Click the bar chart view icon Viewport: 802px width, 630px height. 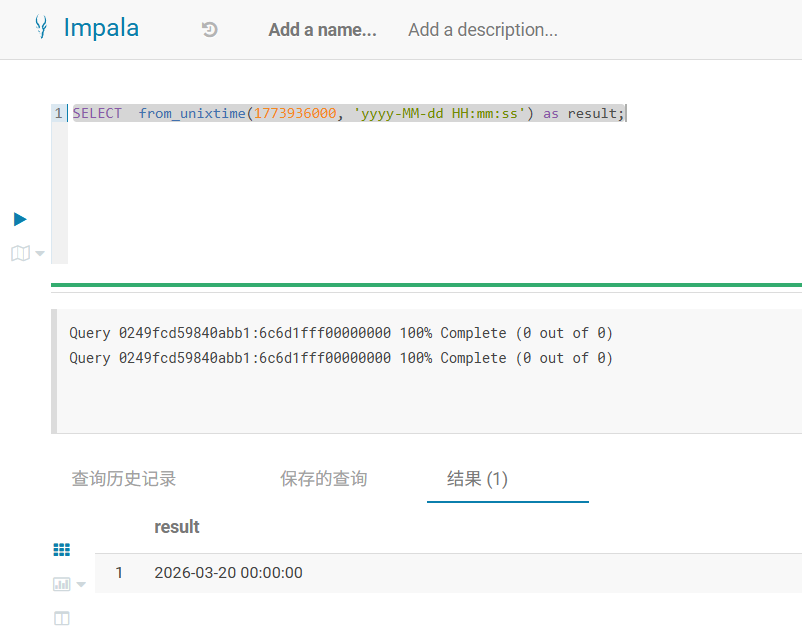point(62,584)
